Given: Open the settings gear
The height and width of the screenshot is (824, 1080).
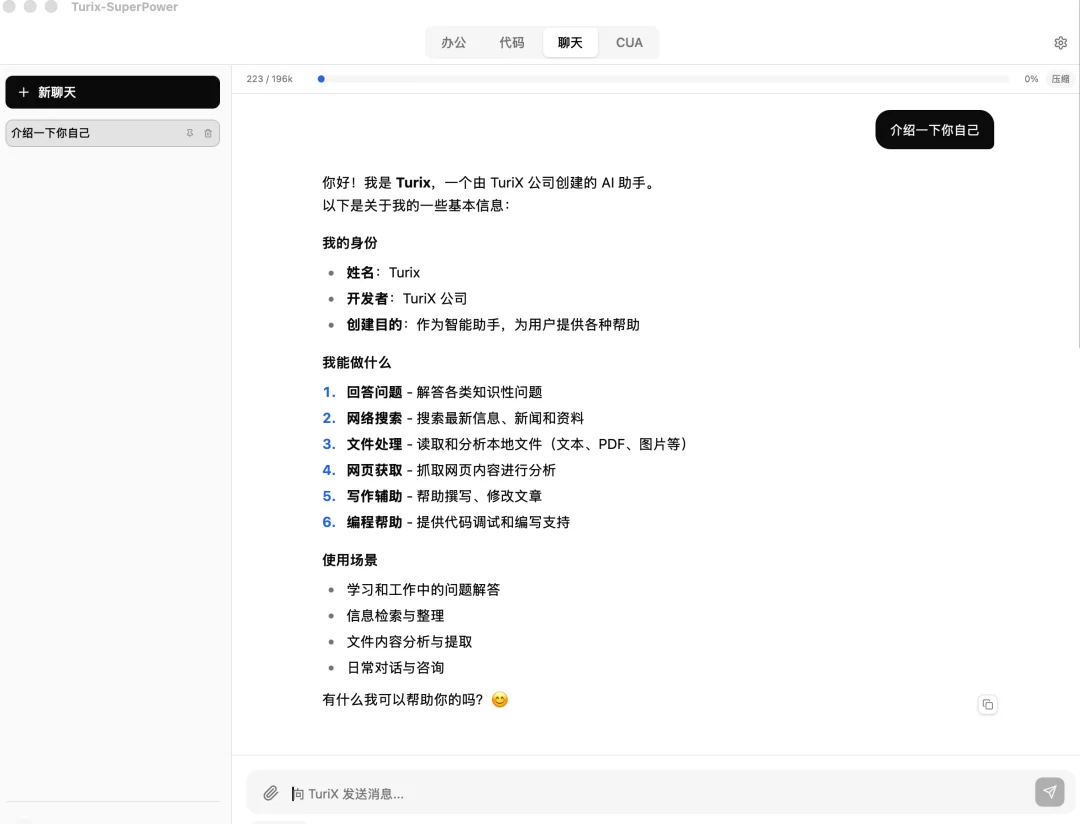Looking at the screenshot, I should pyautogui.click(x=1060, y=42).
